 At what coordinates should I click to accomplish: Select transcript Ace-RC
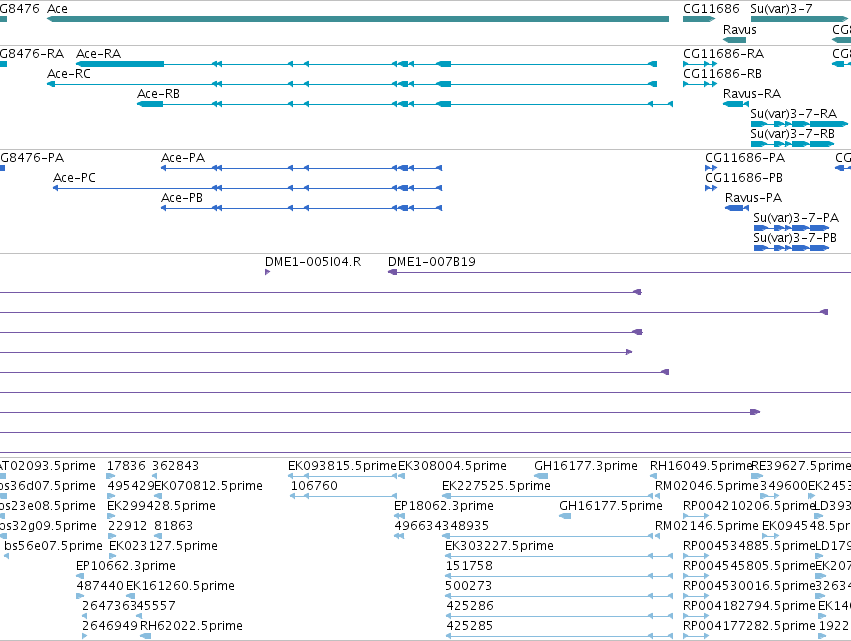pyautogui.click(x=352, y=84)
